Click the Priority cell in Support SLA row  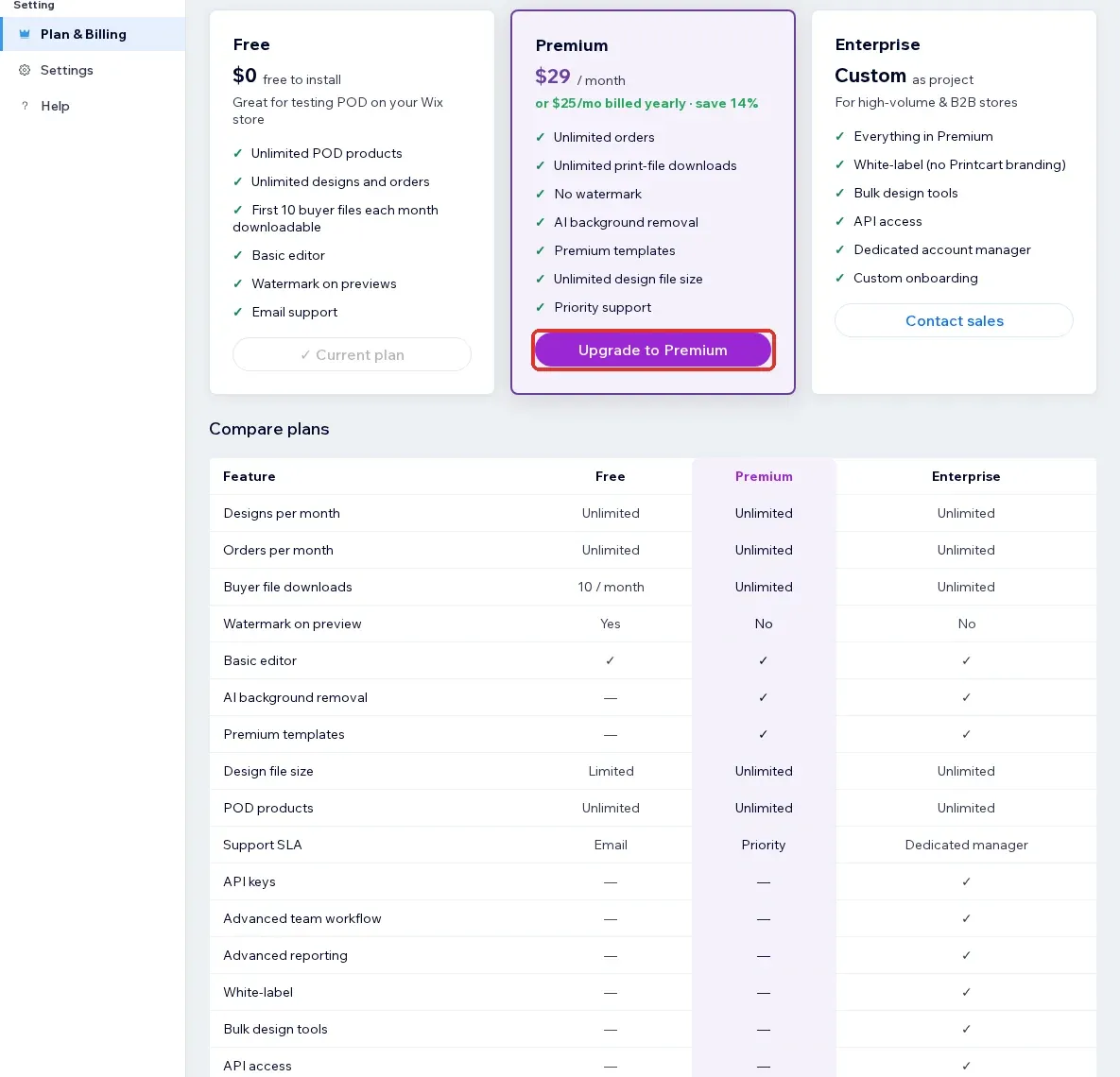point(764,845)
